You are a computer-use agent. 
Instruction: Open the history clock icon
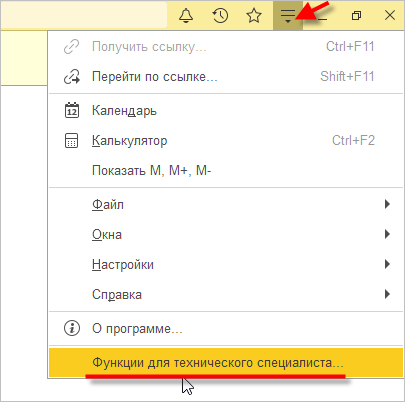pos(220,15)
